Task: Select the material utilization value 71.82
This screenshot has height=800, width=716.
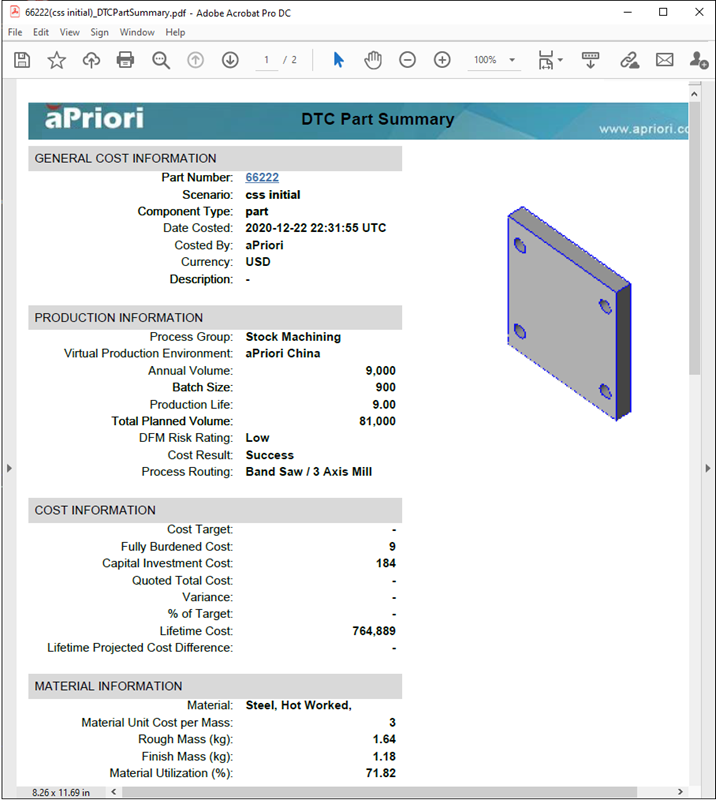Action: coord(381,773)
